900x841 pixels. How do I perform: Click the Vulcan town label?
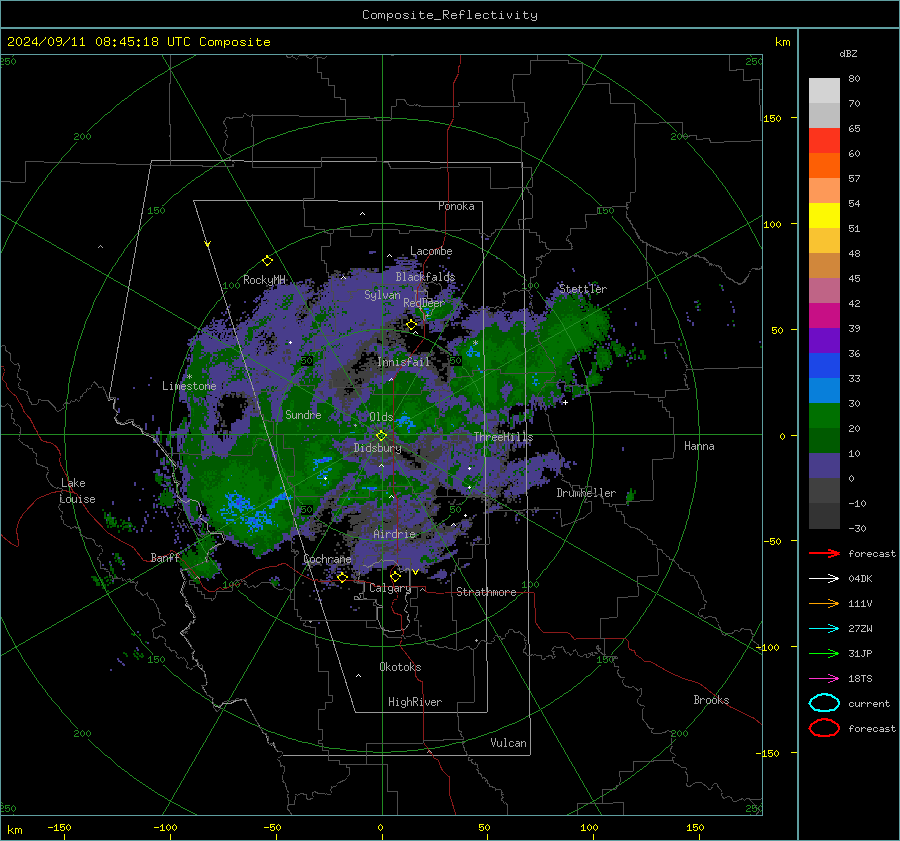click(508, 743)
